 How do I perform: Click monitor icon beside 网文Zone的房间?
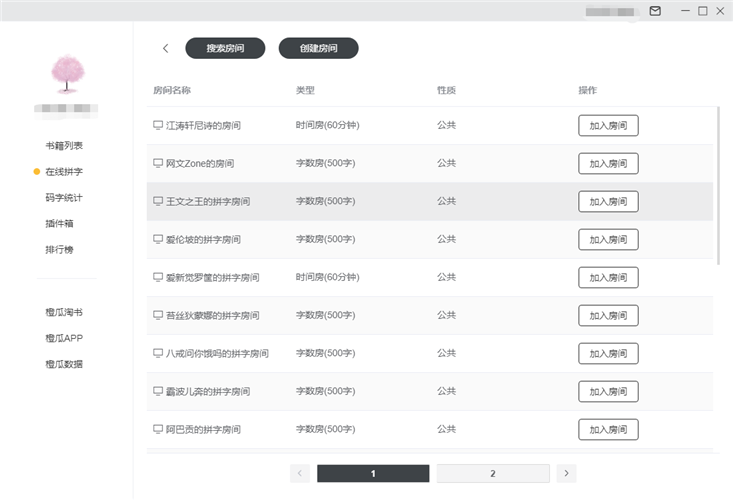pos(157,163)
